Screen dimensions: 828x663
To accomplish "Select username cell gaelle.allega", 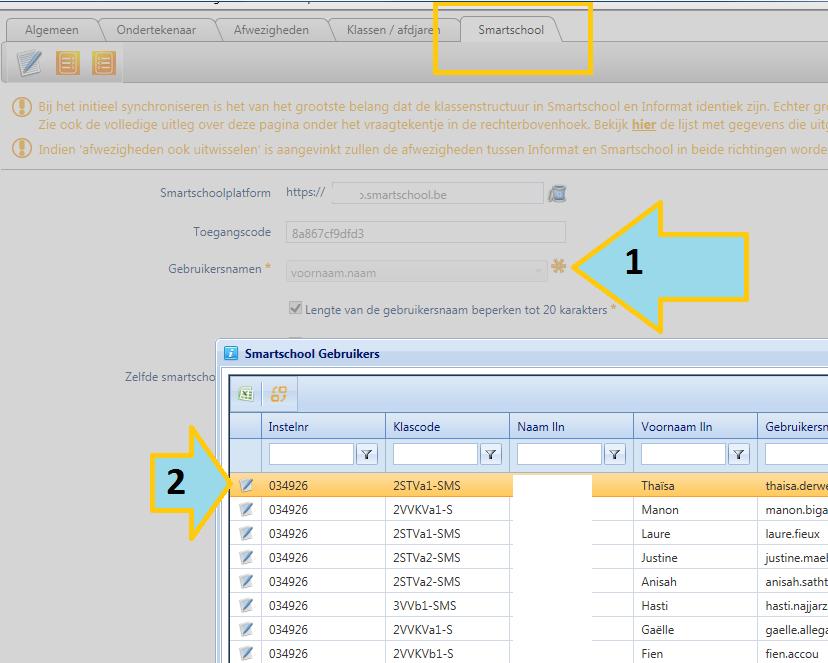I will pos(793,630).
